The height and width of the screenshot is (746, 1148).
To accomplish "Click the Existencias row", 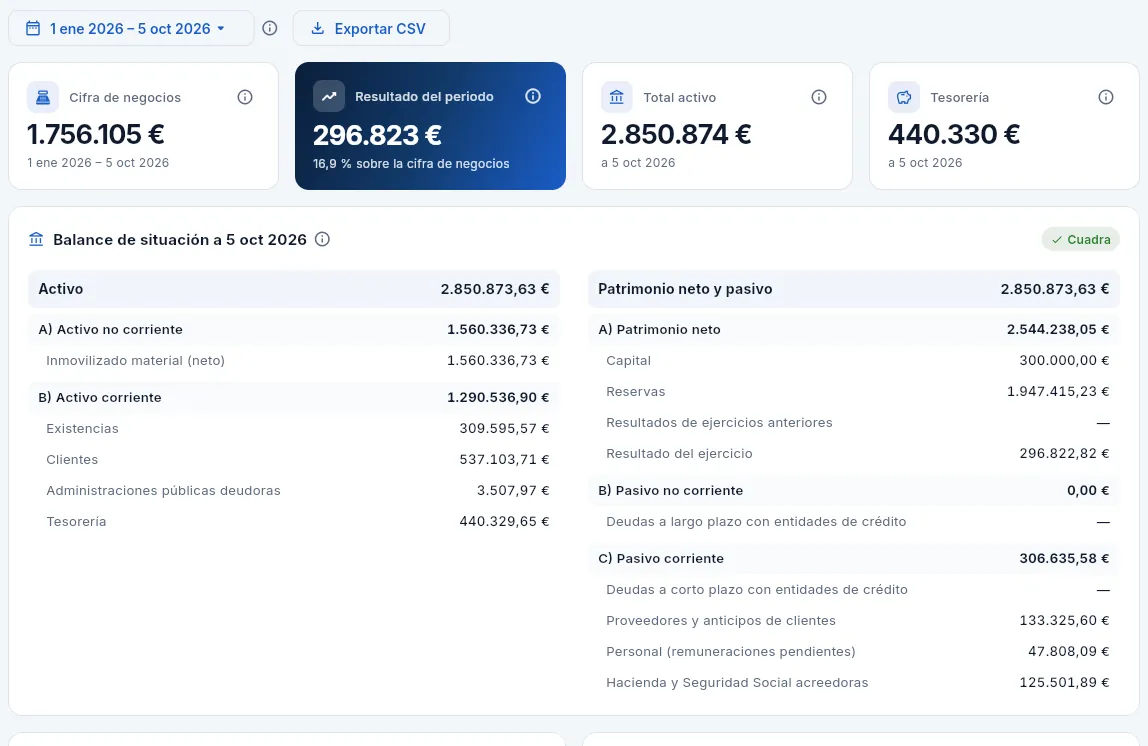I will point(294,429).
